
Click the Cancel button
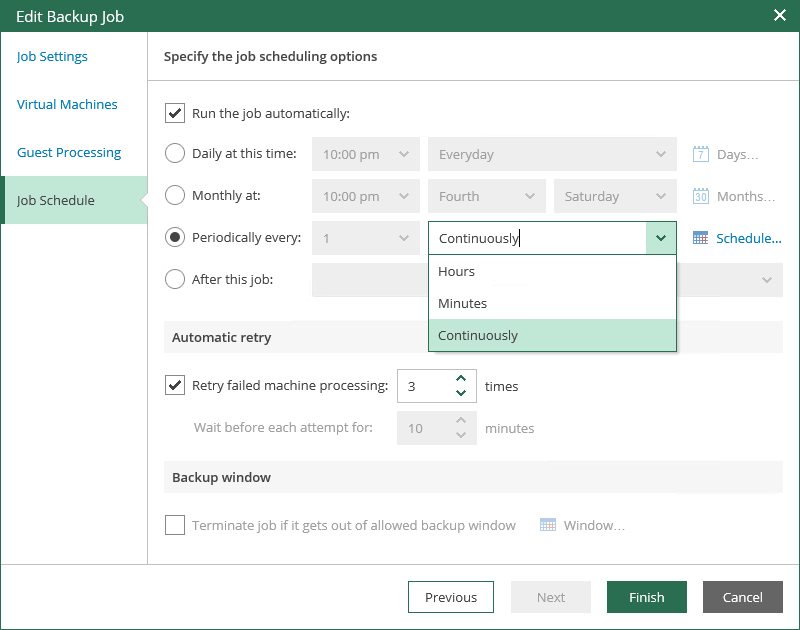point(743,597)
